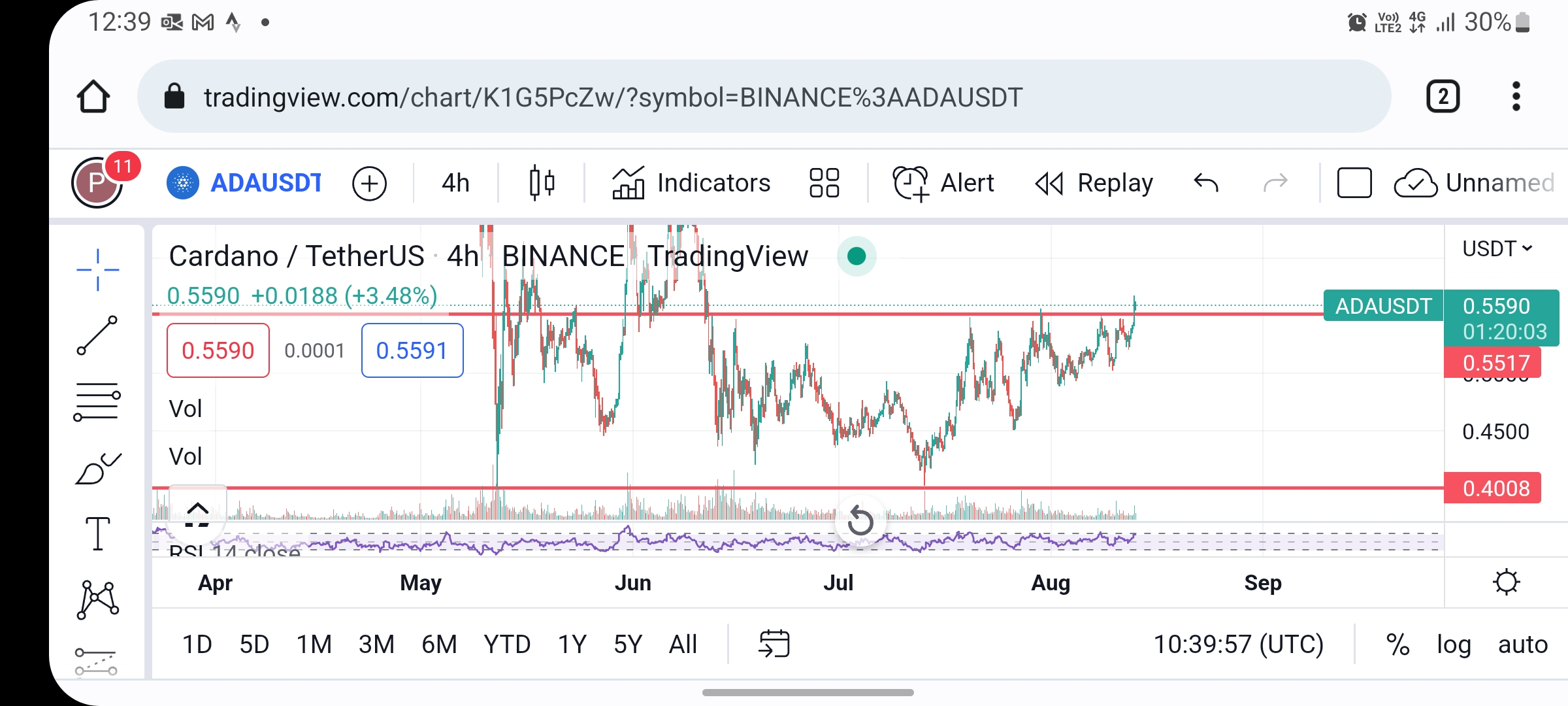
Task: Click the undo arrow
Action: pyautogui.click(x=1206, y=183)
